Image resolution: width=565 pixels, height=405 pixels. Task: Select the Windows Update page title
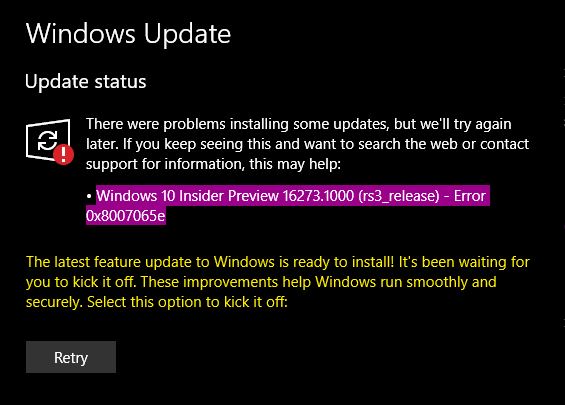click(128, 34)
